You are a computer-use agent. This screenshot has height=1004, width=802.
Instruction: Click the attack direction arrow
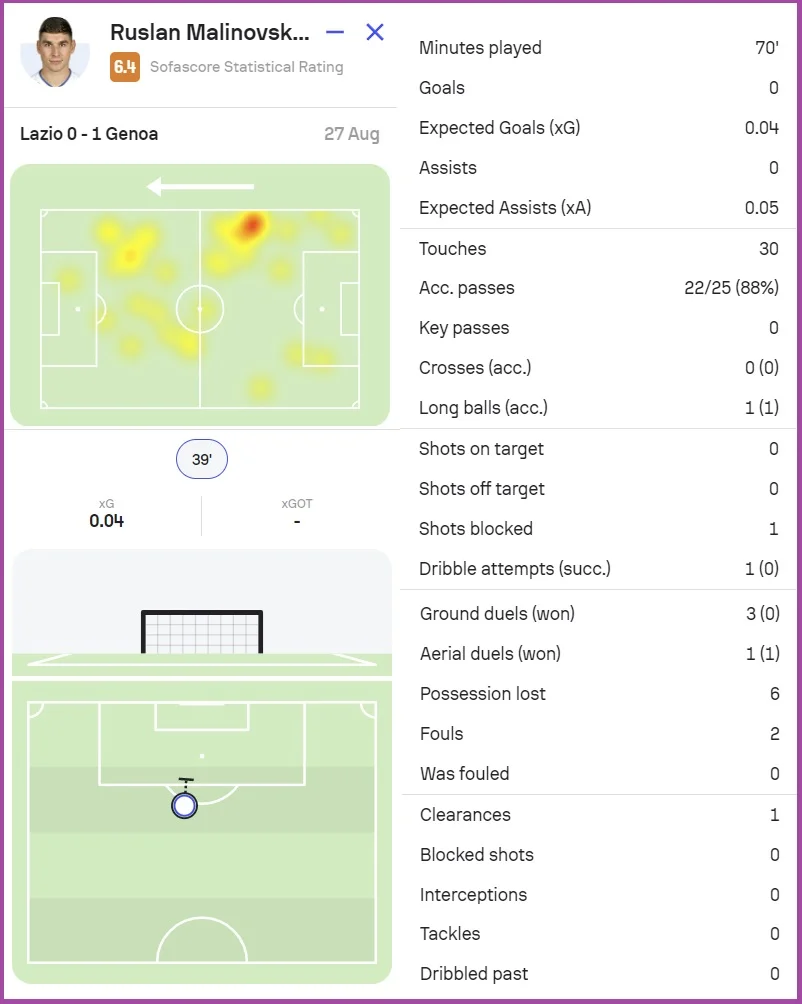coord(200,186)
